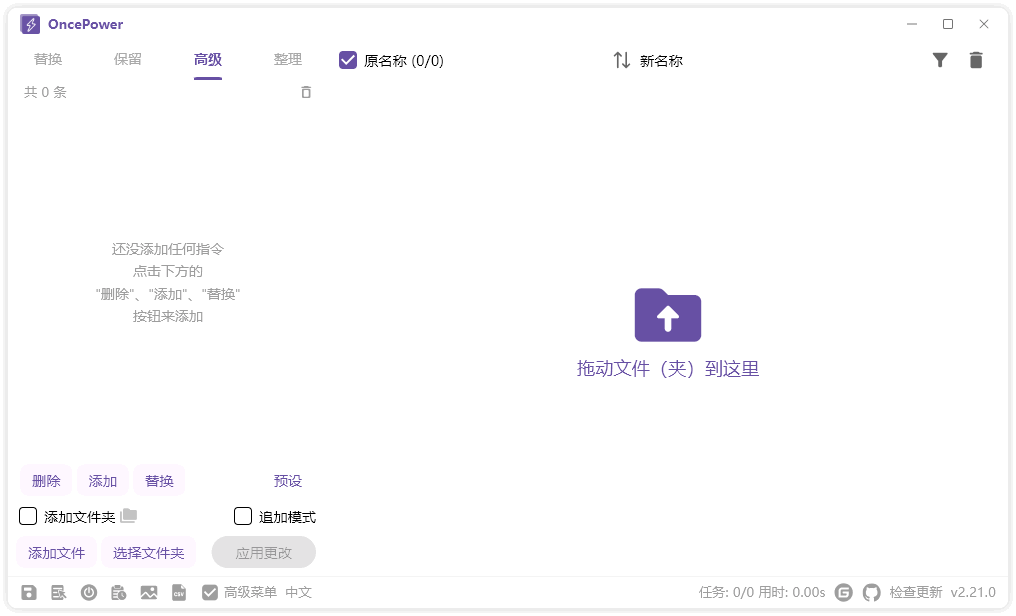Click the 拖动文件 drop zone folder
The image size is (1016, 616).
668,315
